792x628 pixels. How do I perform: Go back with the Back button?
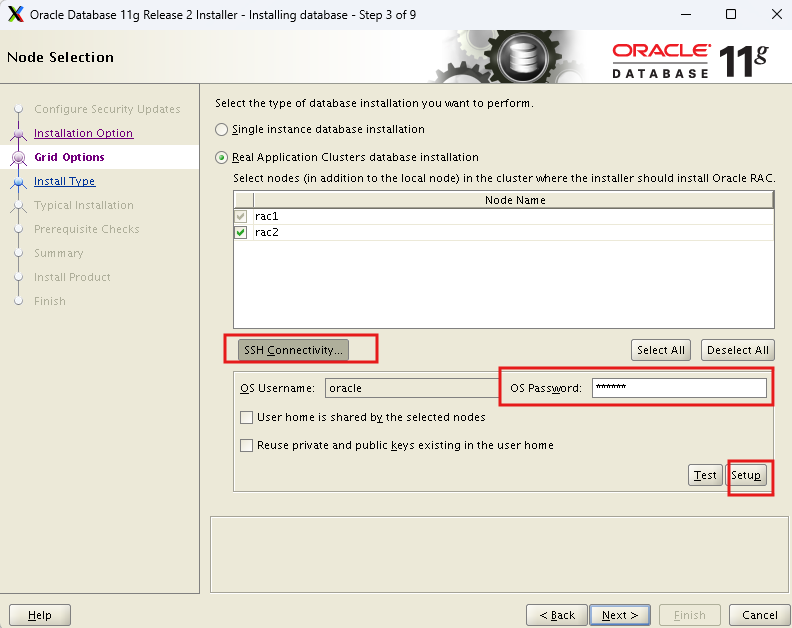(557, 615)
